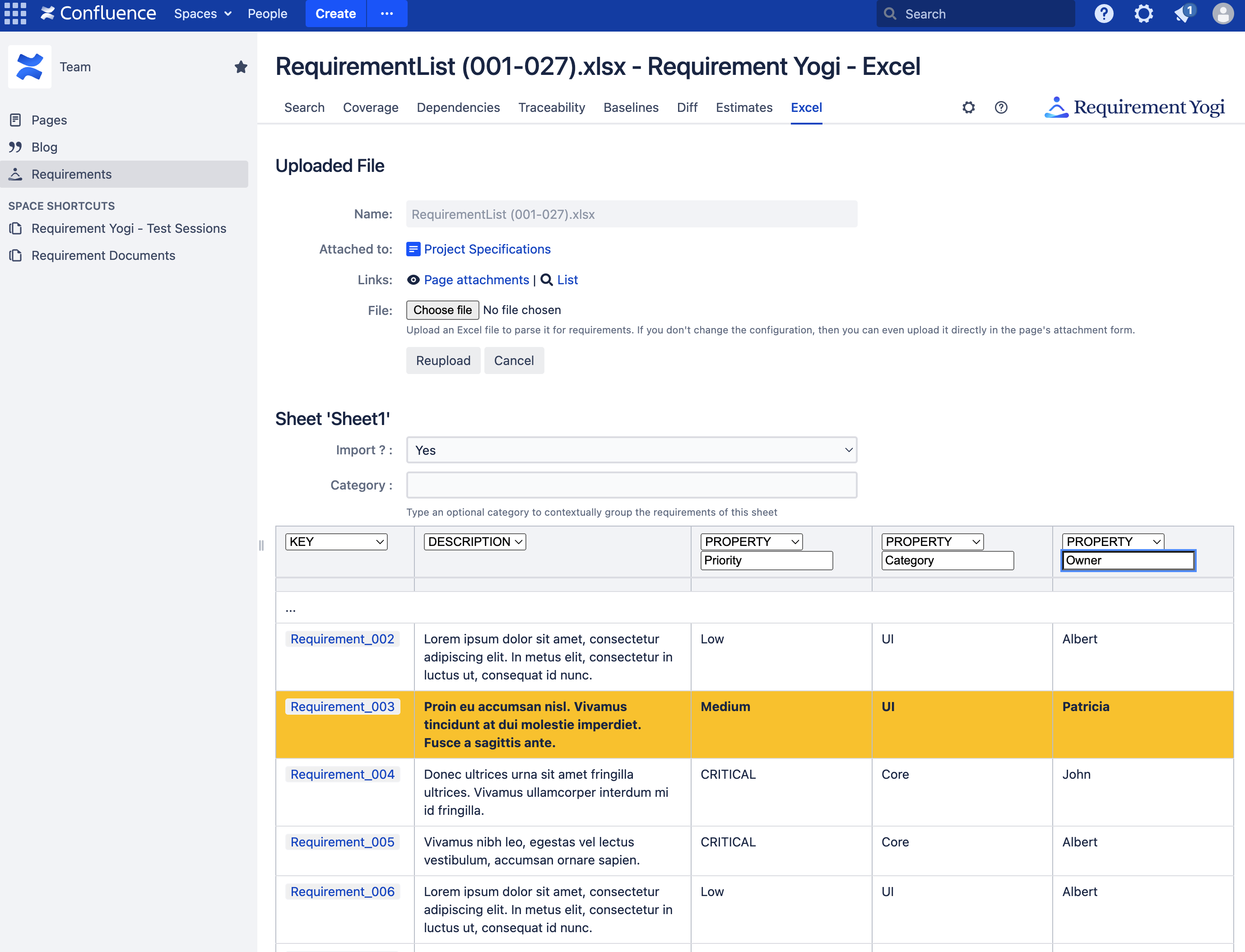Switch to the Traceability tab

pyautogui.click(x=551, y=108)
